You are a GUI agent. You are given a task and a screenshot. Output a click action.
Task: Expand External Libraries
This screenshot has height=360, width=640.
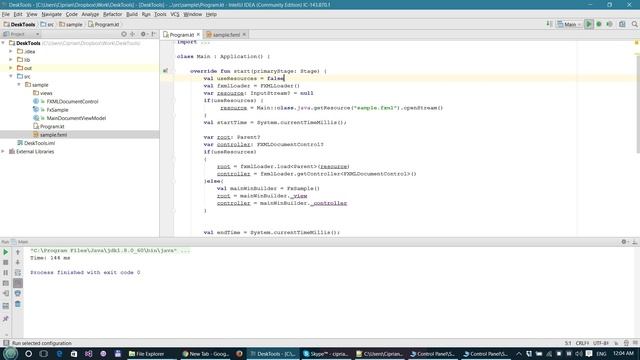(3, 151)
